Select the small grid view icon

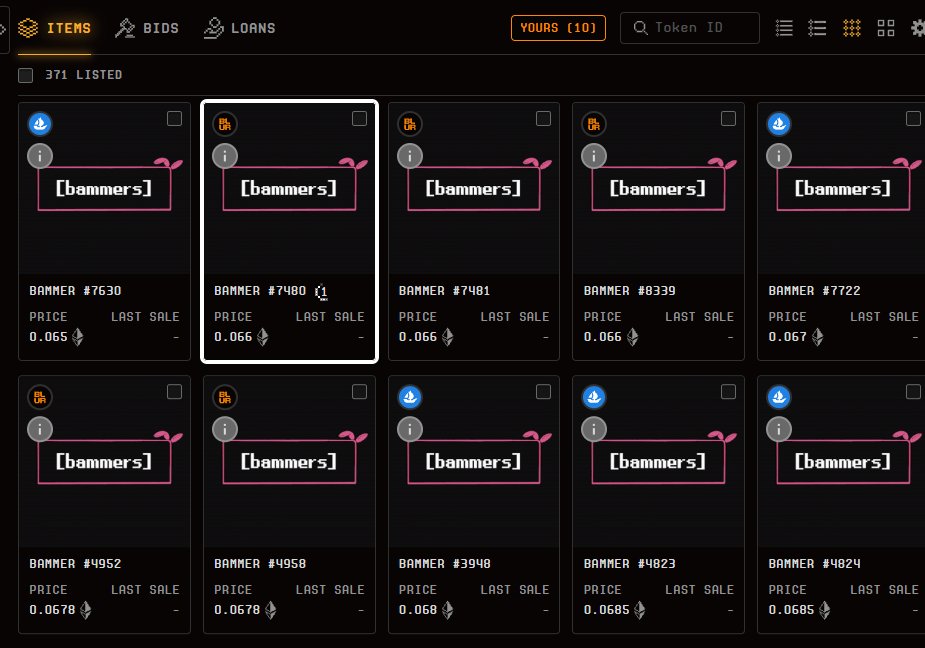pyautogui.click(x=851, y=28)
